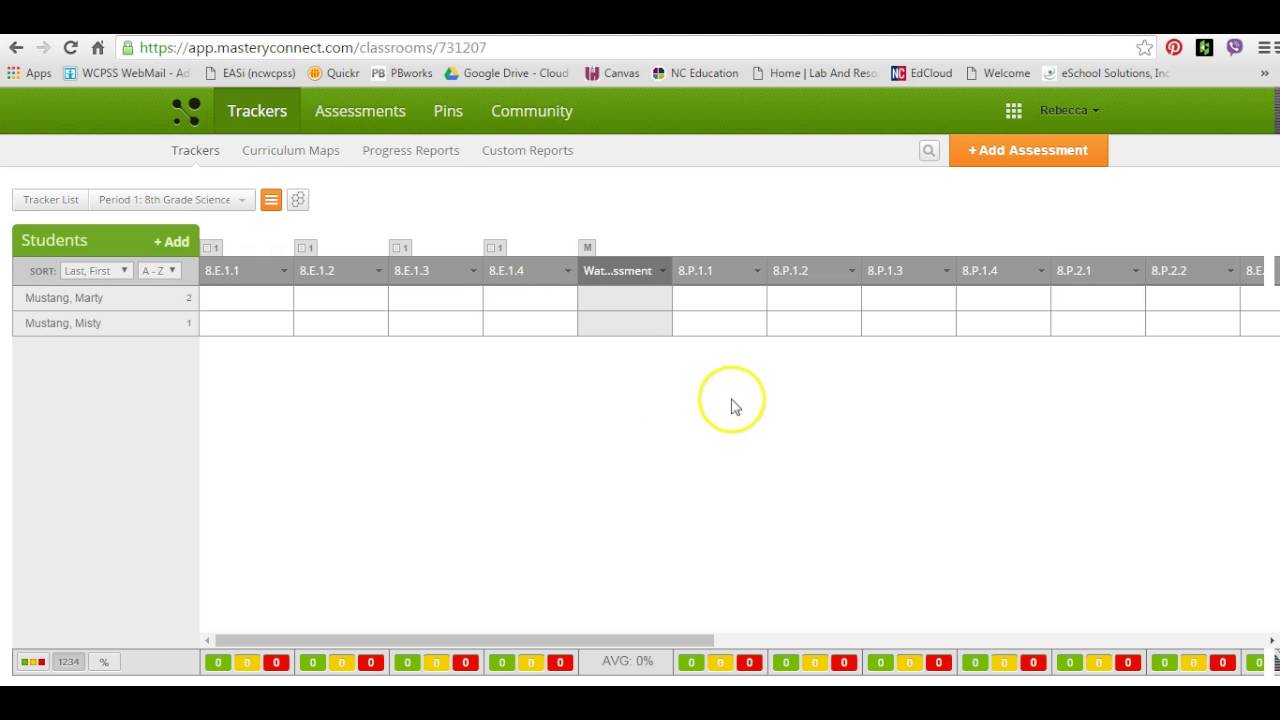This screenshot has height=720, width=1280.
Task: Open the Apps bookmarks shortcut
Action: (29, 73)
